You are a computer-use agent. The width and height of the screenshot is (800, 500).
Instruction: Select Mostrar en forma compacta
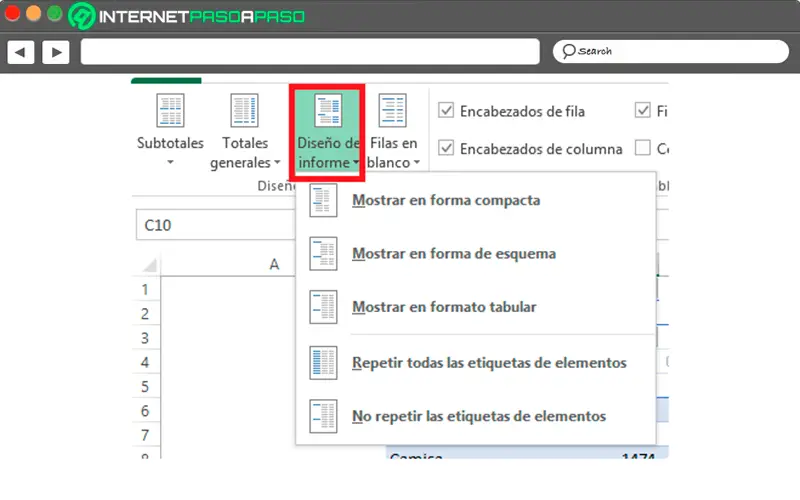pyautogui.click(x=476, y=200)
